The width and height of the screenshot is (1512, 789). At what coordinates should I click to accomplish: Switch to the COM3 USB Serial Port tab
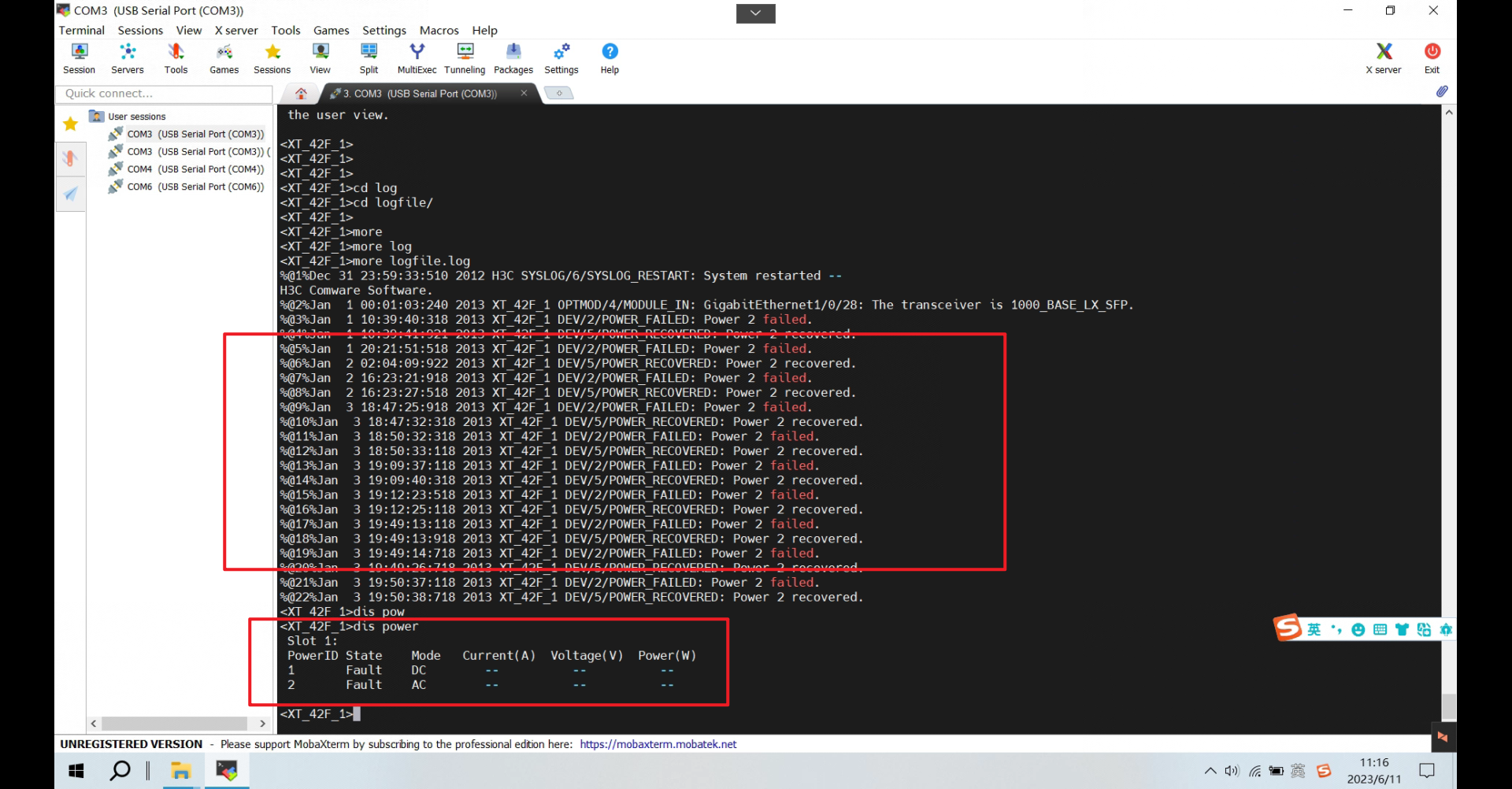[x=421, y=94]
